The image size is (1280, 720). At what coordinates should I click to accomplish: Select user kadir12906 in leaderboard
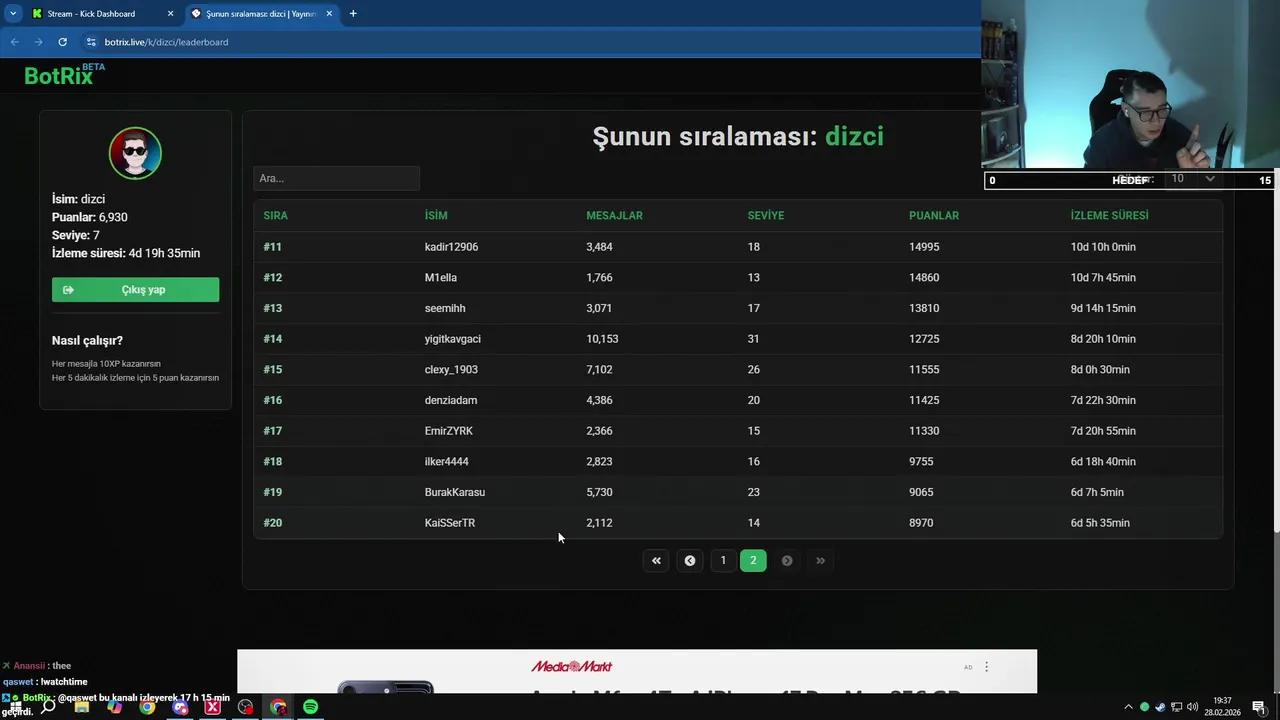[451, 247]
